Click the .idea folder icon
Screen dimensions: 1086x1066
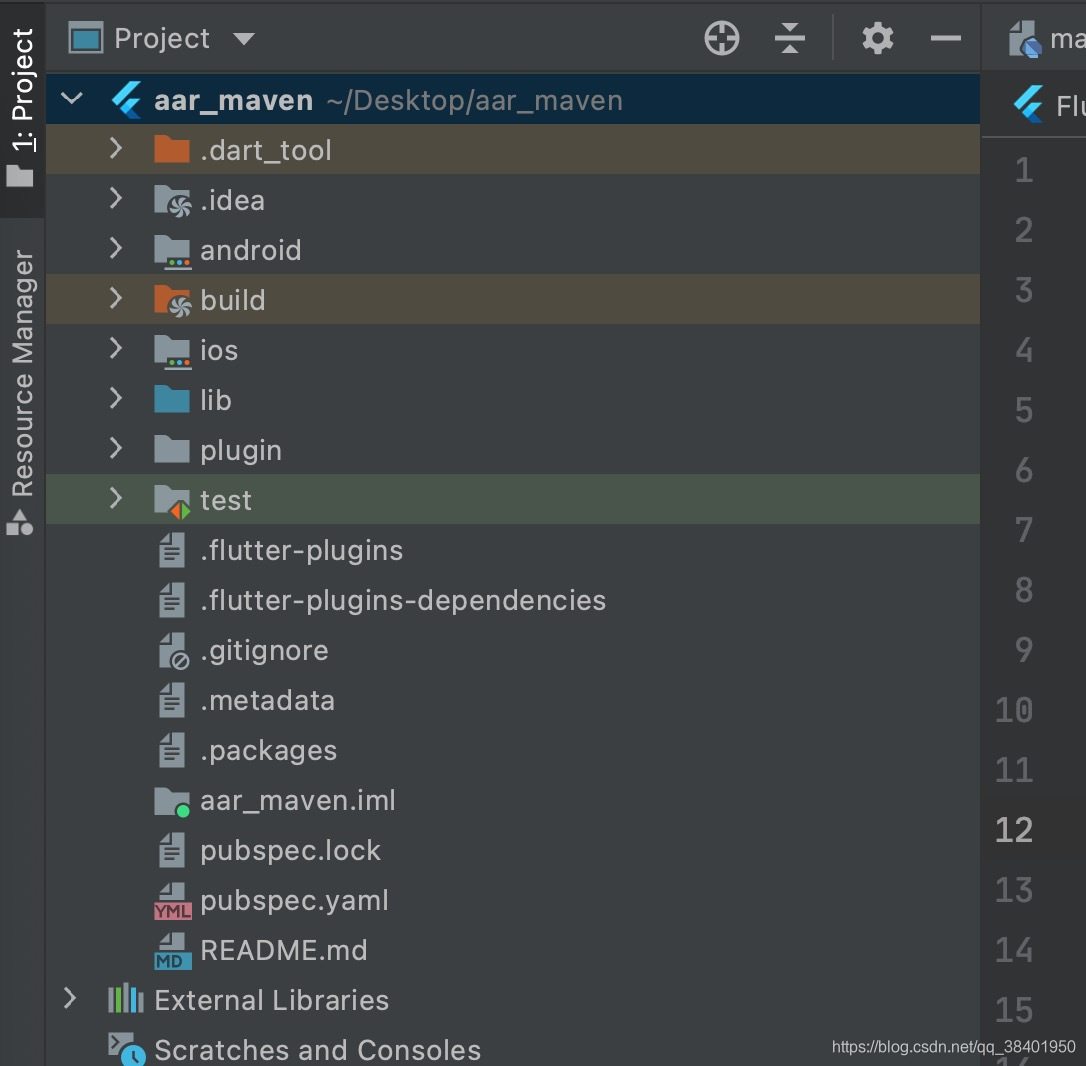[x=172, y=201]
